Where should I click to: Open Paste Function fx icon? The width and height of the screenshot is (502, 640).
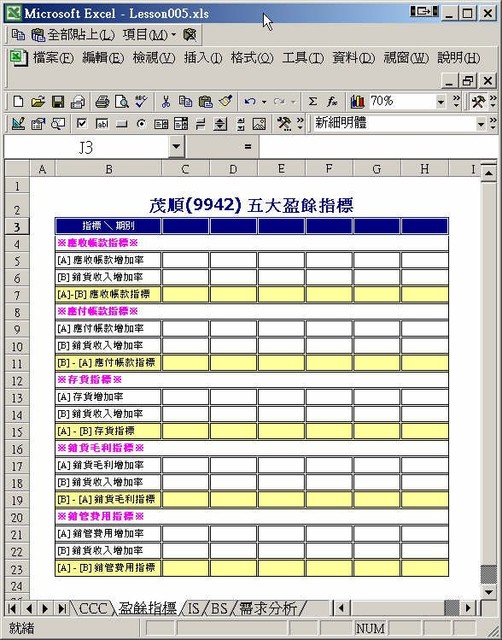pyautogui.click(x=332, y=101)
